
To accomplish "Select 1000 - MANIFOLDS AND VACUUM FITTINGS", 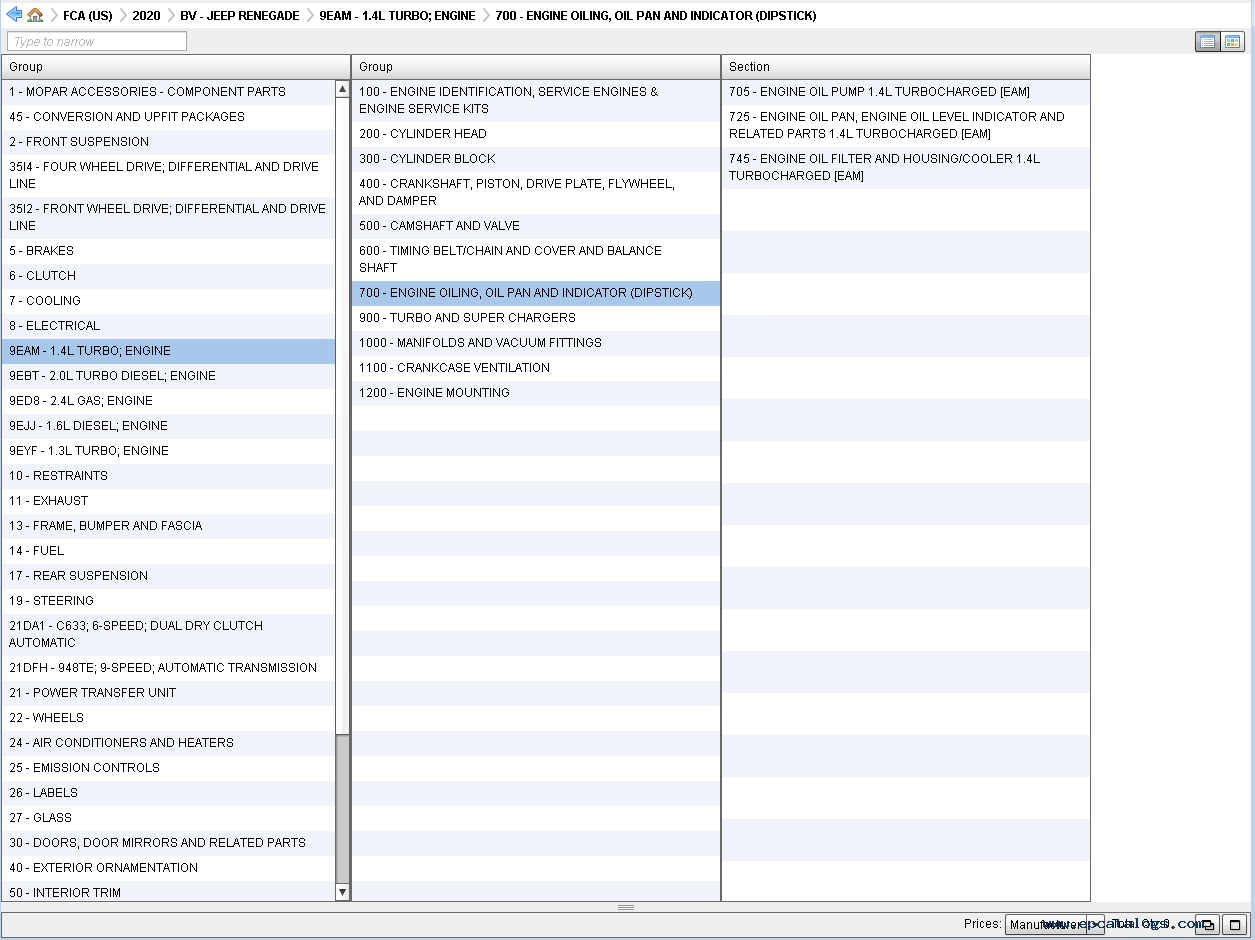I will pyautogui.click(x=536, y=343).
